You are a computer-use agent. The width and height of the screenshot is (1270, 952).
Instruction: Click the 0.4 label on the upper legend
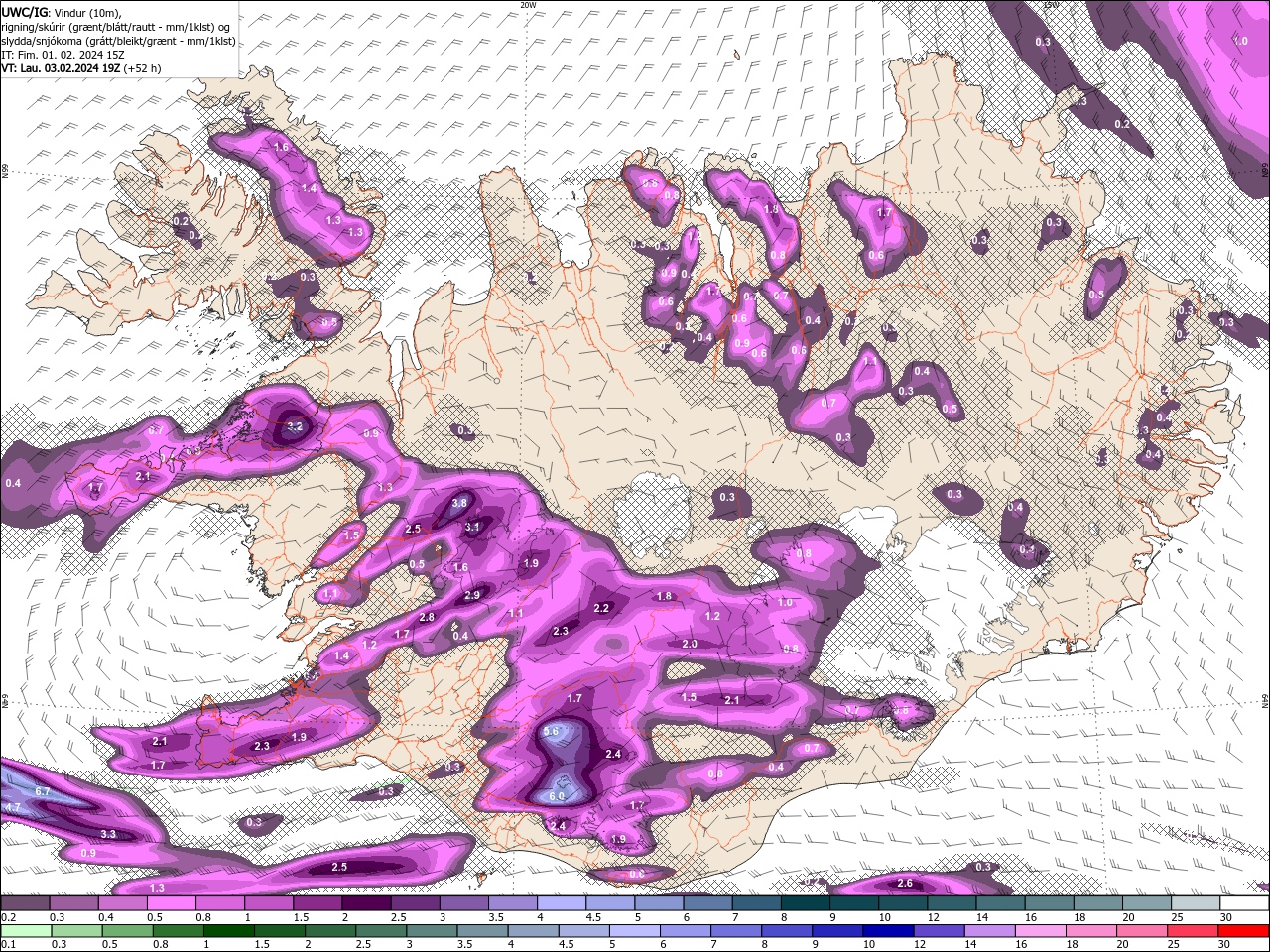point(106,918)
